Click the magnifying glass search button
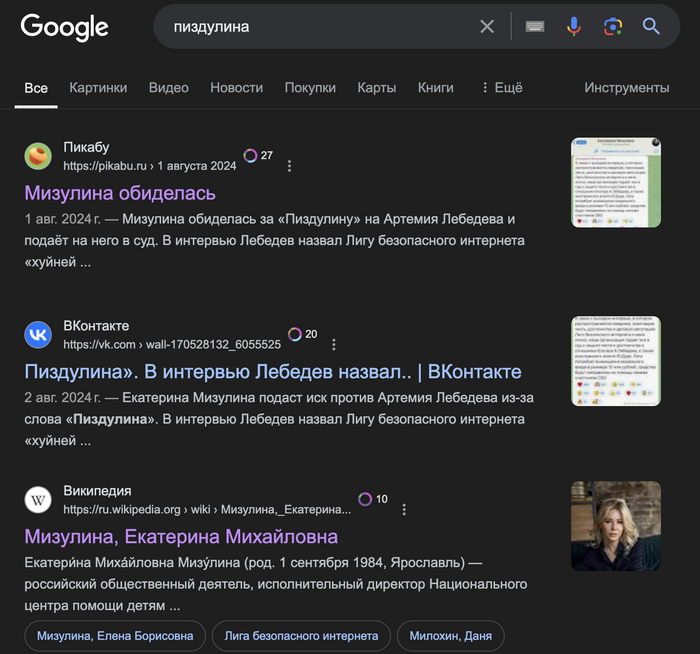The height and width of the screenshot is (654, 700). (x=651, y=27)
